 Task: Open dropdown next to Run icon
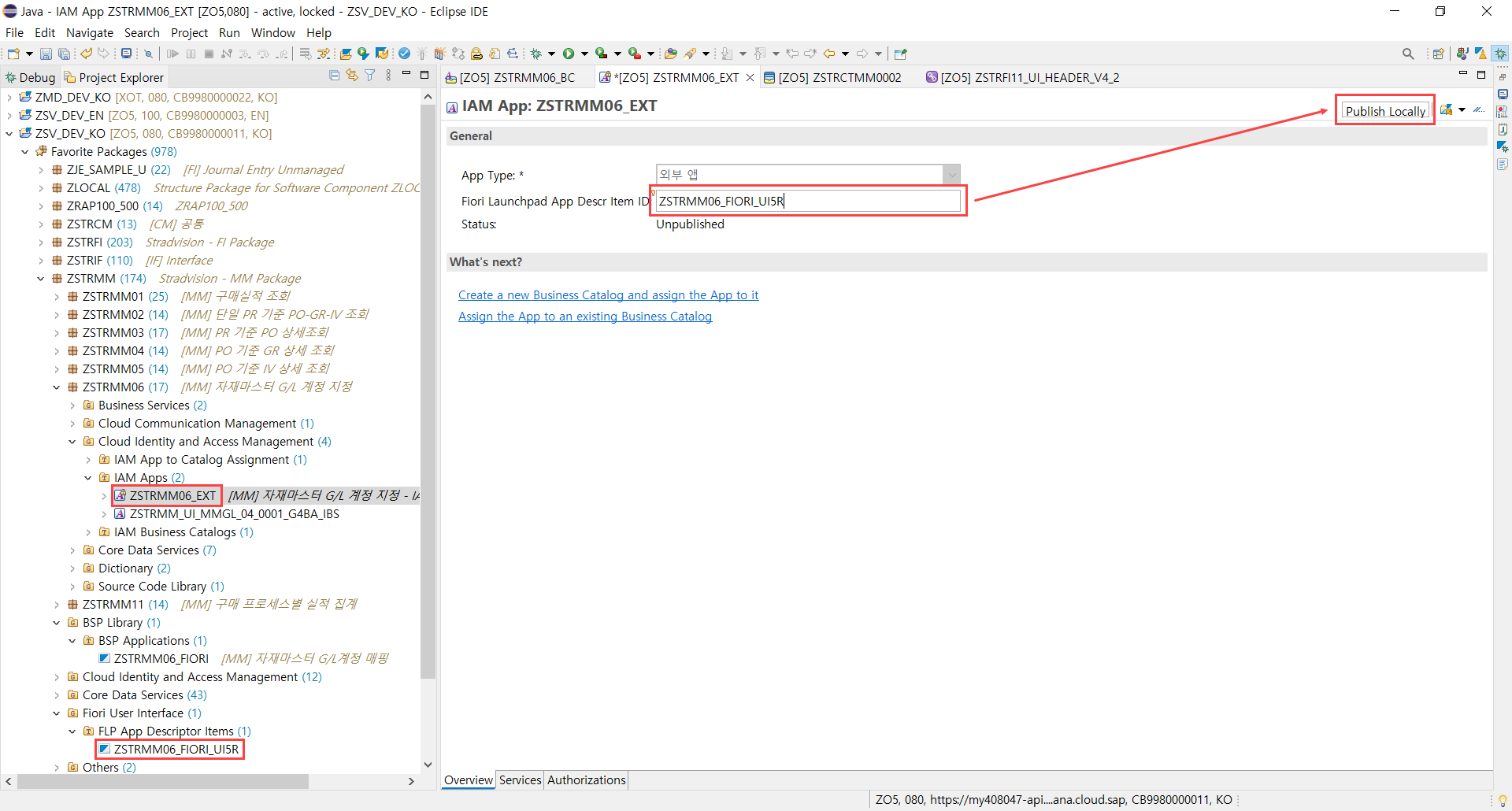point(584,54)
